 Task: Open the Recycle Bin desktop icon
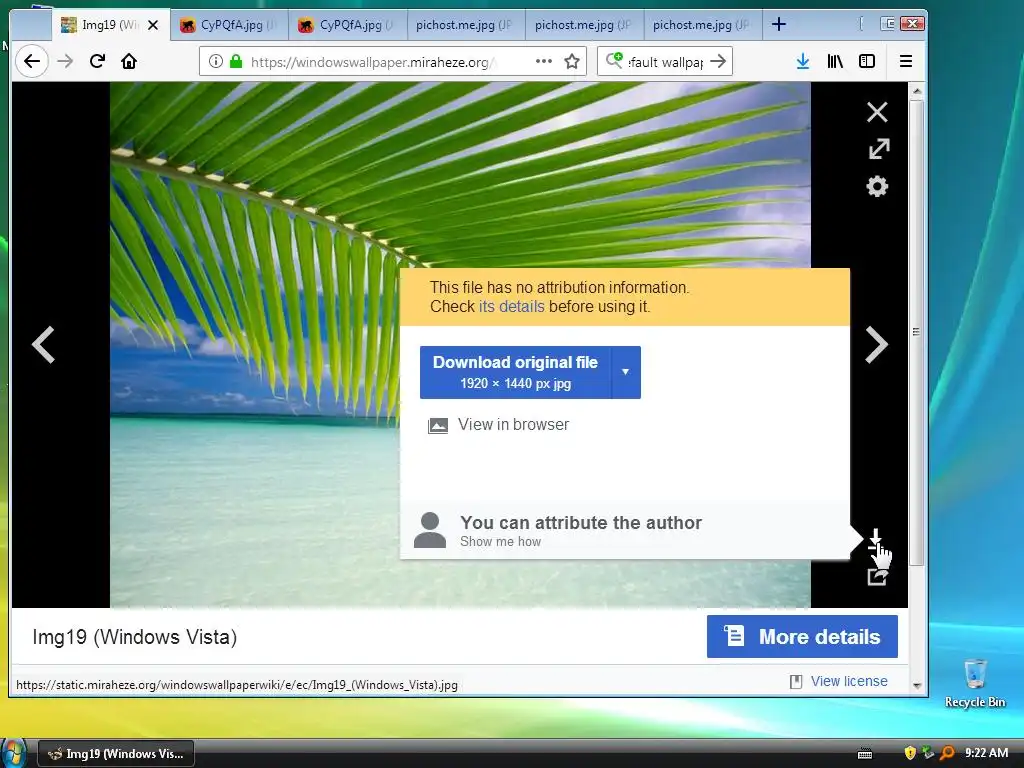pos(975,683)
